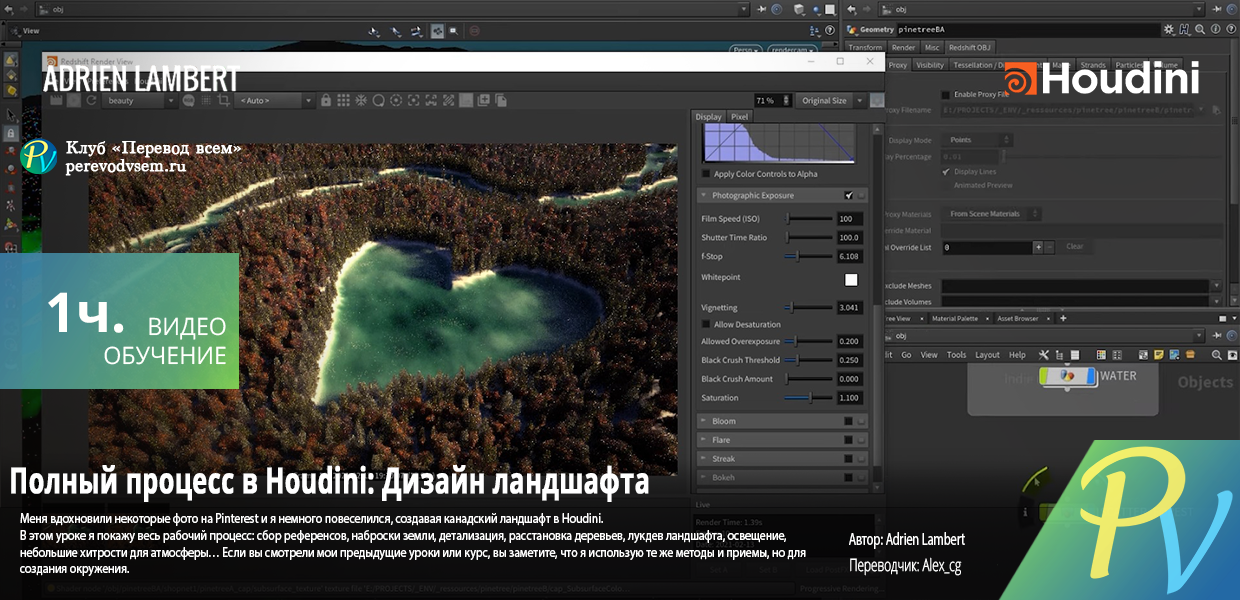Click the padlock icon in Redshift toolbar

(x=326, y=100)
